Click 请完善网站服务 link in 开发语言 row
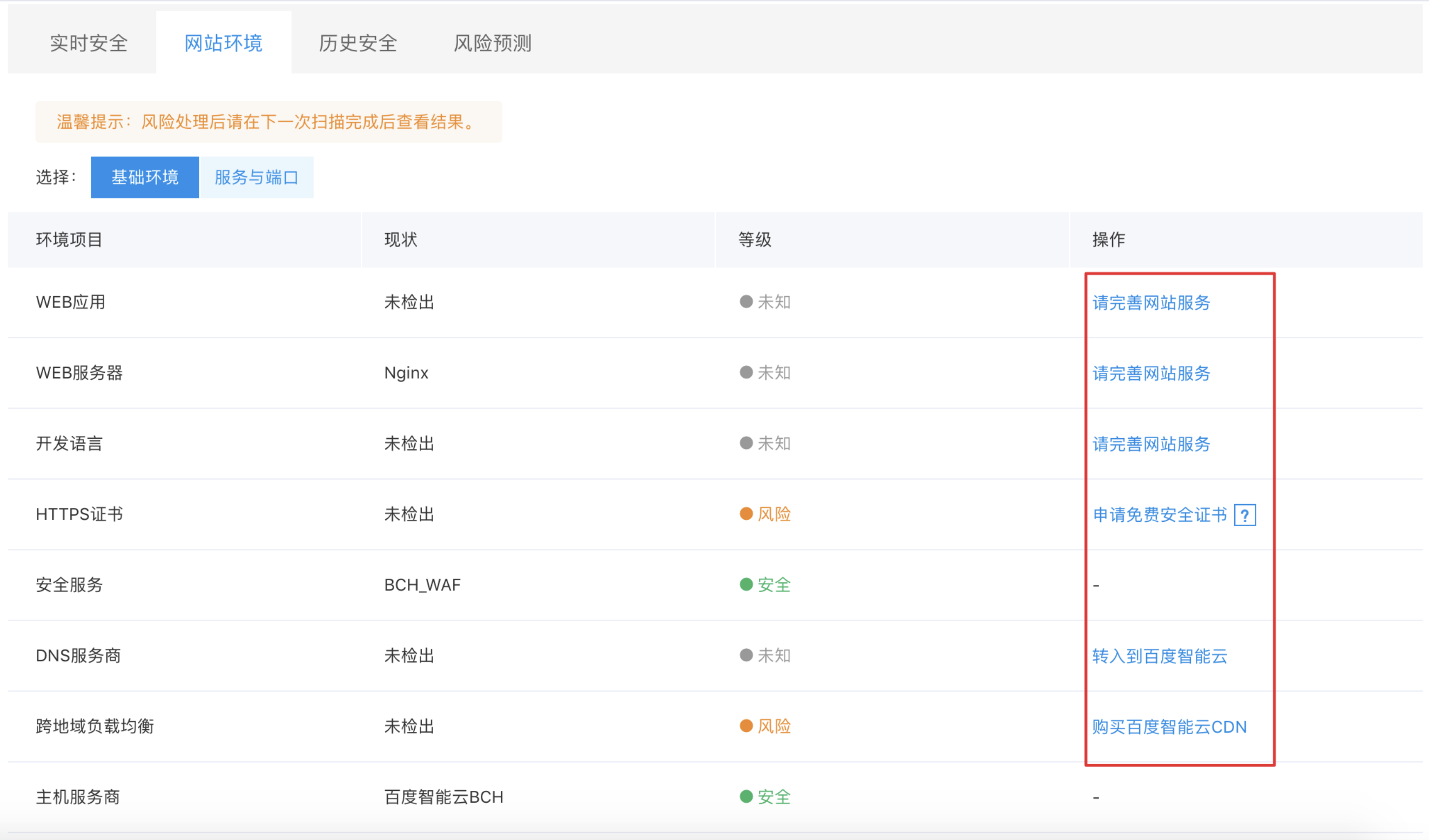 click(x=1151, y=444)
